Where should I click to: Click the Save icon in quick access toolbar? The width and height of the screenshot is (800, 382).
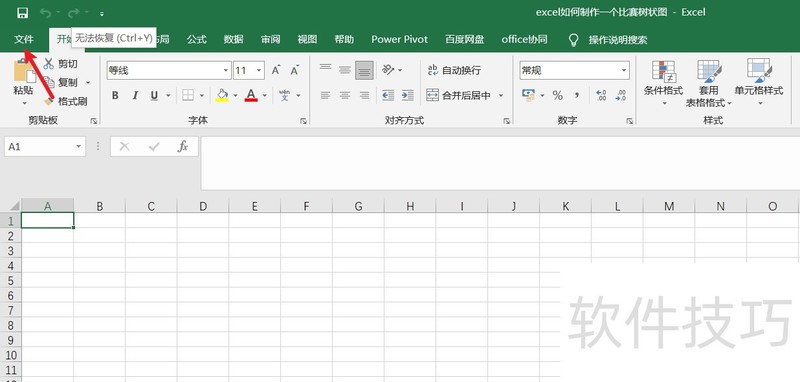pos(22,13)
